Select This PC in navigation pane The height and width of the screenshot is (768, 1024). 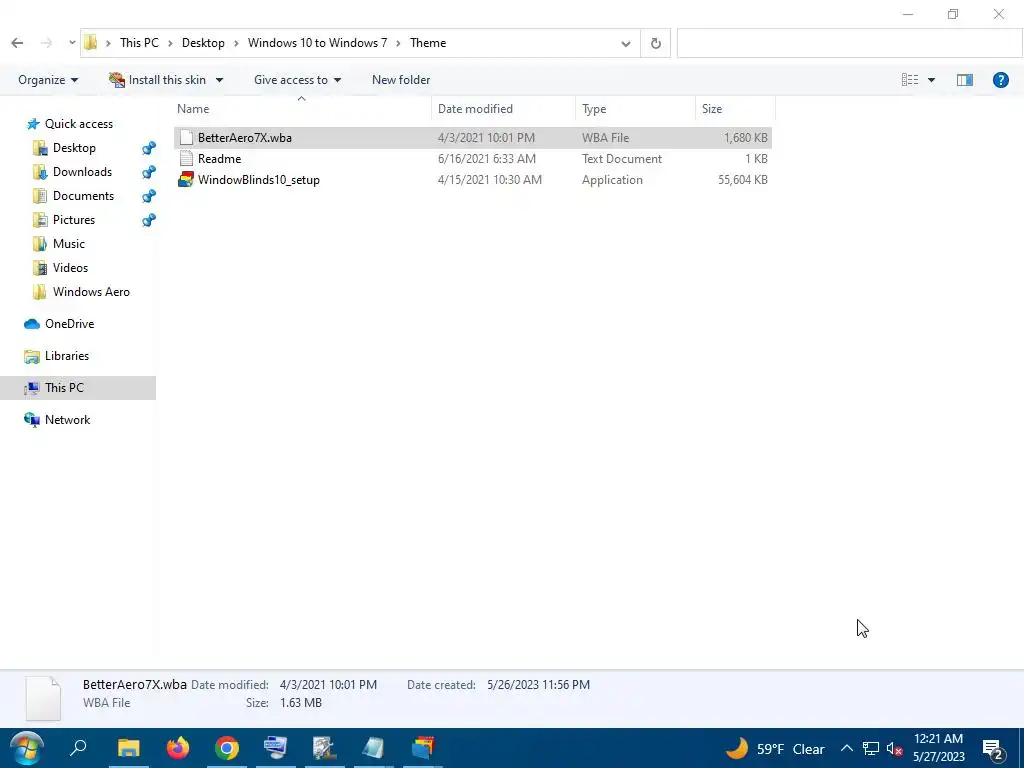(x=78, y=388)
